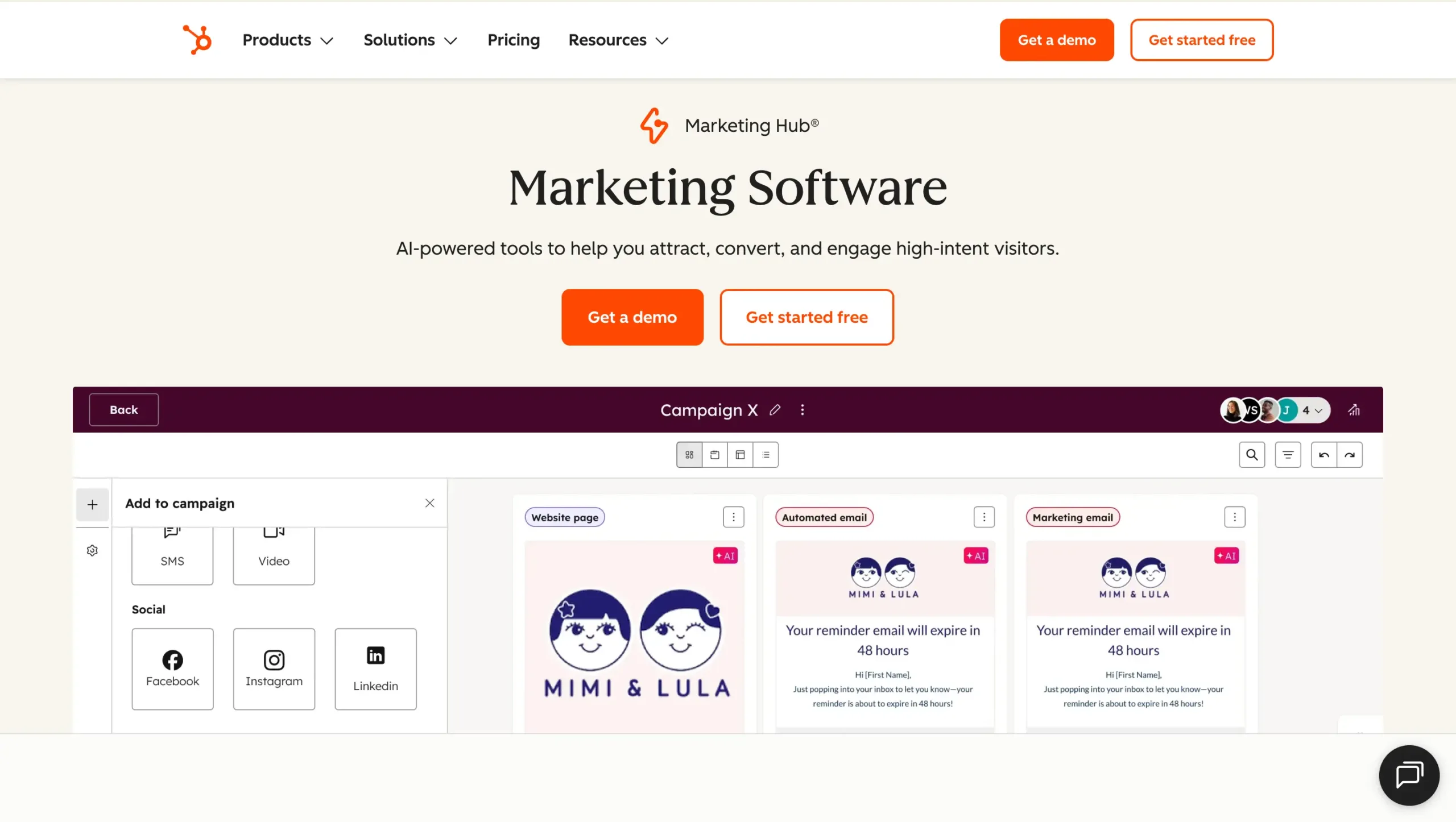1456x822 pixels.
Task: Go back using the Back button
Action: (x=123, y=409)
